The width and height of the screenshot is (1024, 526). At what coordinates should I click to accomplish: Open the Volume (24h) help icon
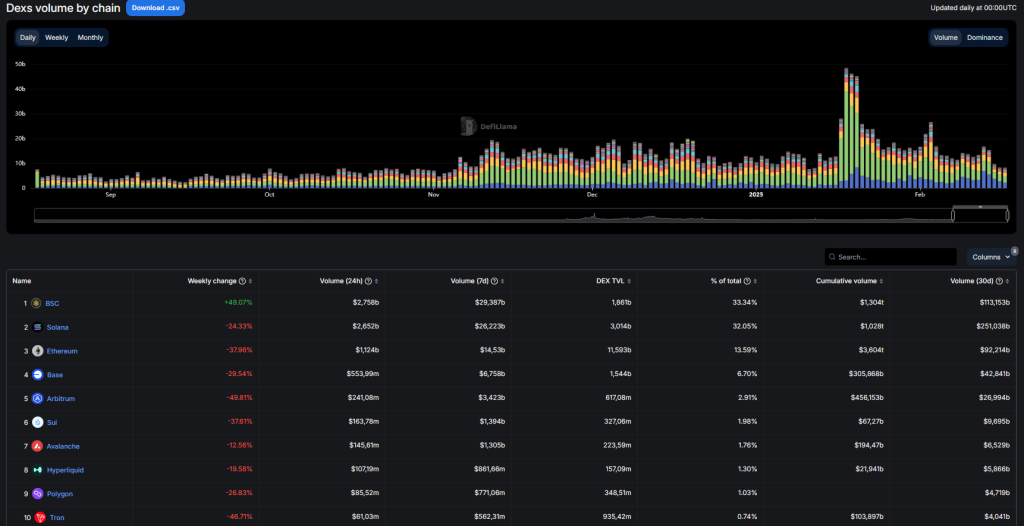(368, 281)
